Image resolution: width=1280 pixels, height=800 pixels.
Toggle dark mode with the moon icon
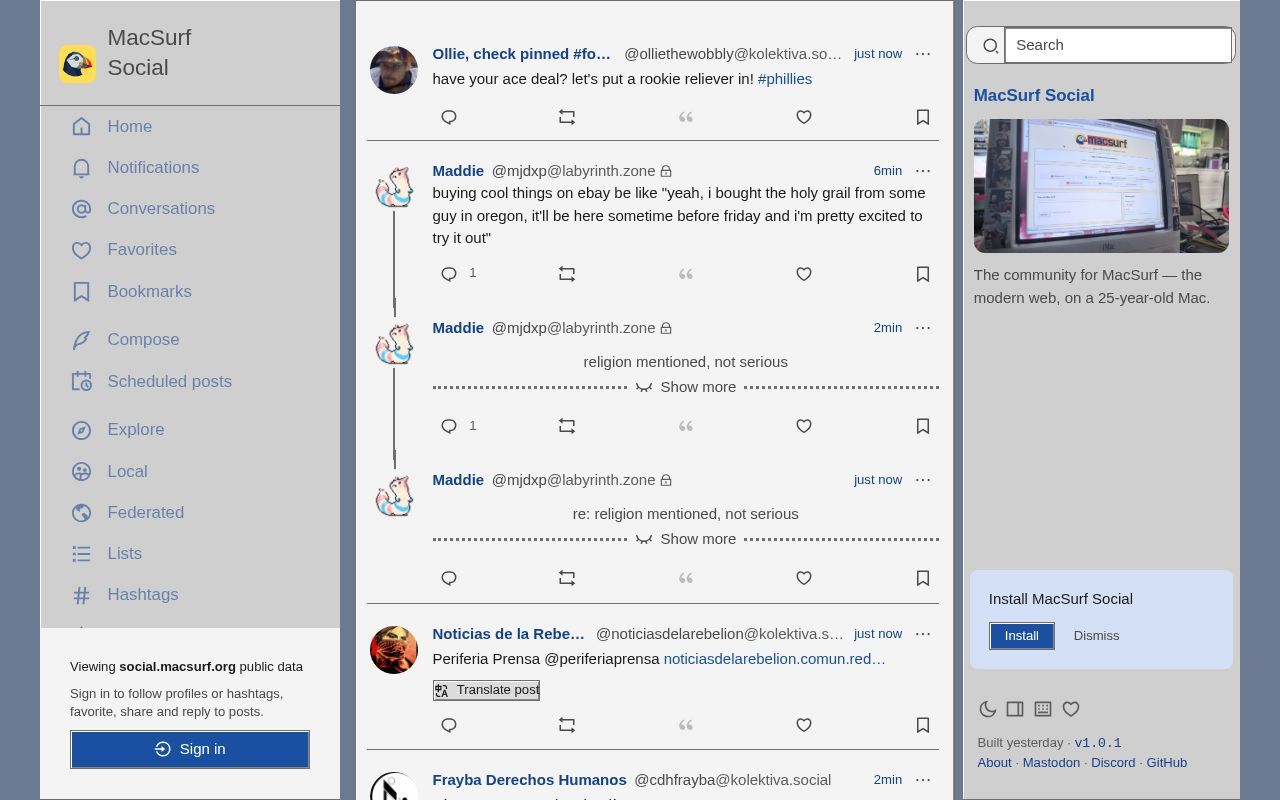click(x=987, y=709)
